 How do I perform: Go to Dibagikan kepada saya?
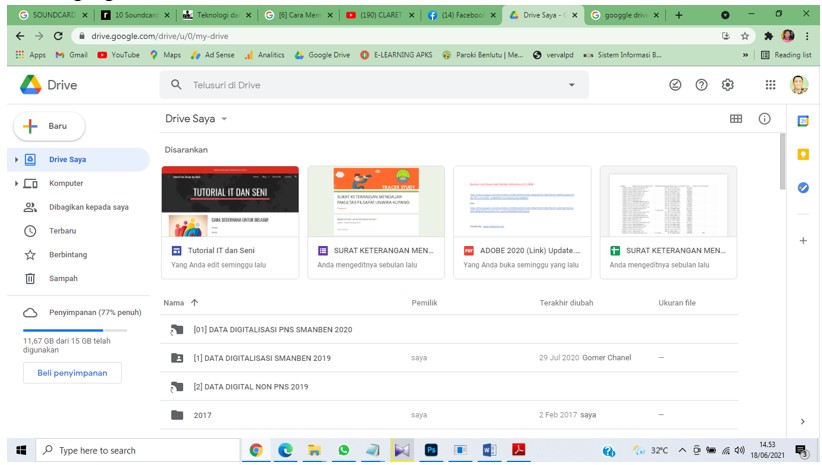(x=88, y=207)
